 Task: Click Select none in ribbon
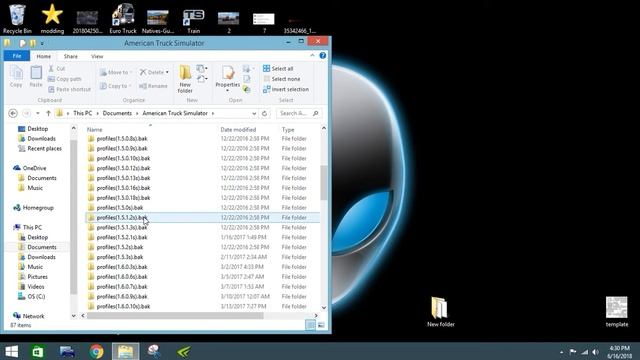[282, 79]
